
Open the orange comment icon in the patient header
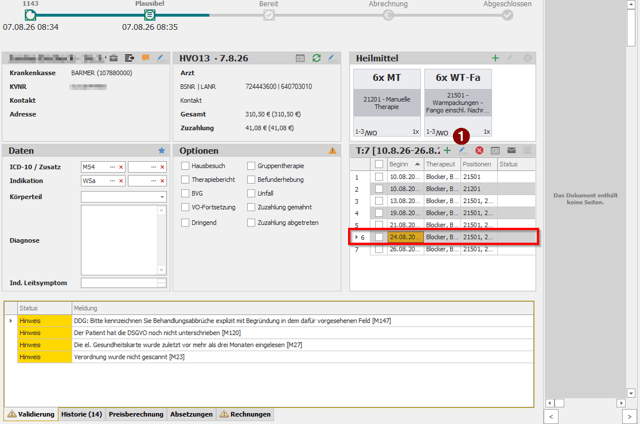tap(145, 58)
